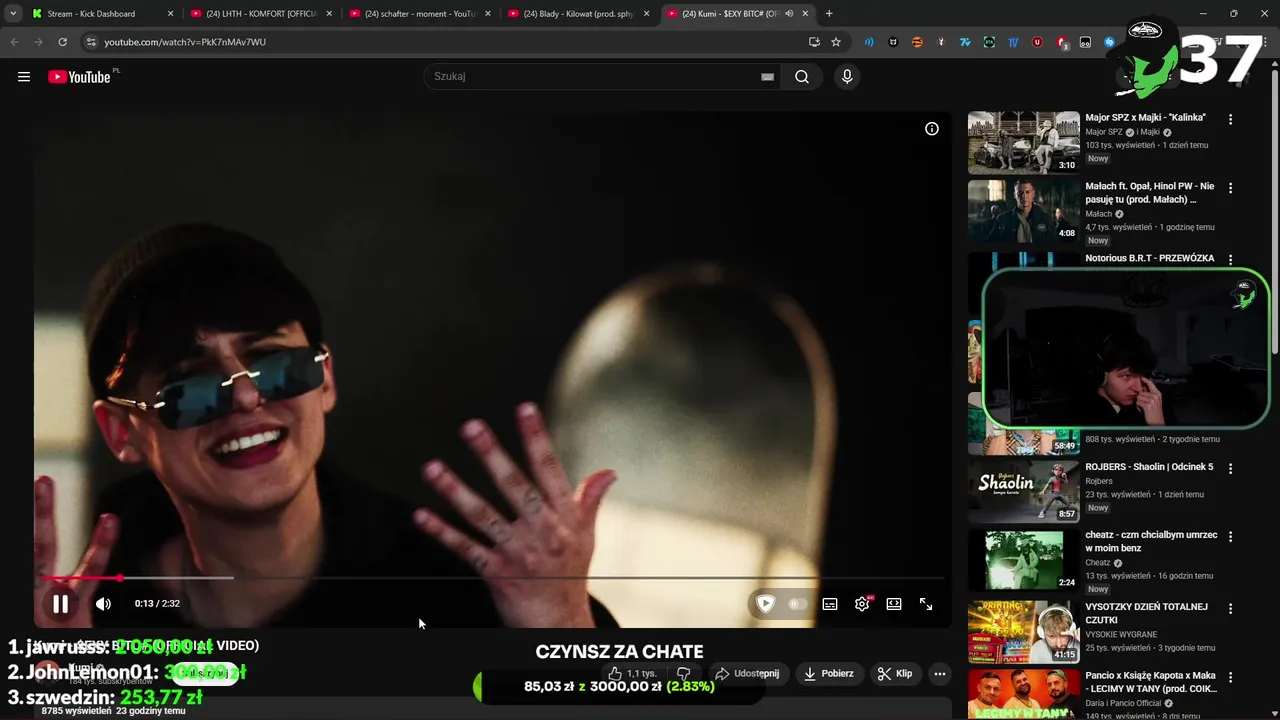Reload the current page
Viewport: 1280px width, 720px height.
62,42
